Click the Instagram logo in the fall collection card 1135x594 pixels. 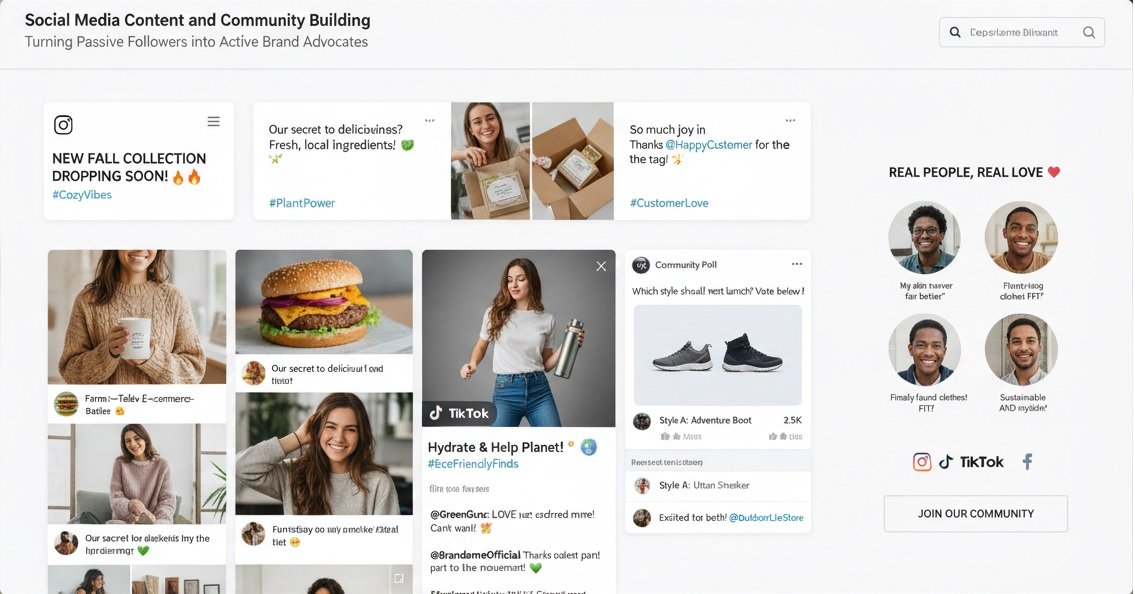(64, 125)
